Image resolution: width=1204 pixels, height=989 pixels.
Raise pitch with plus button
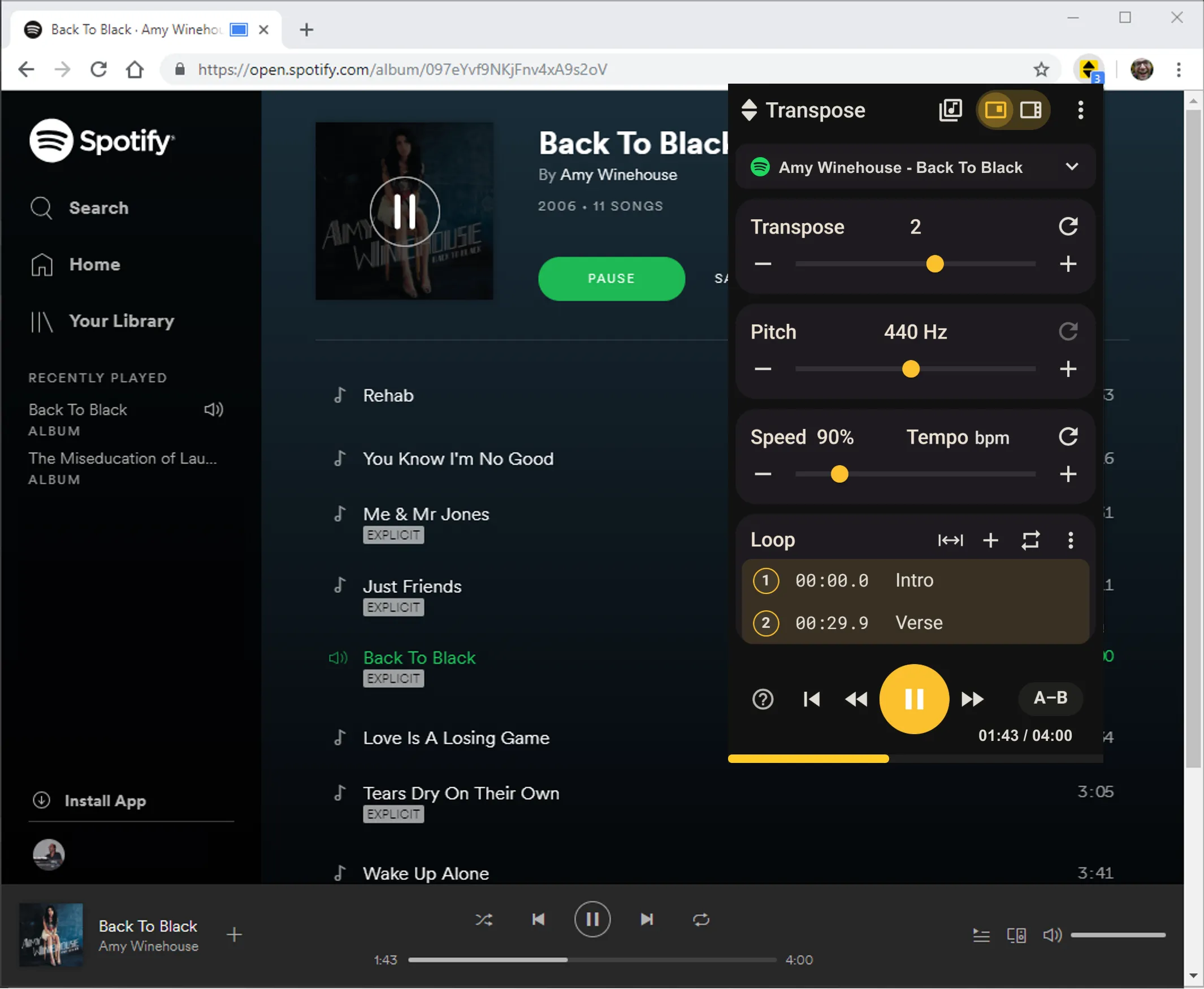1068,369
